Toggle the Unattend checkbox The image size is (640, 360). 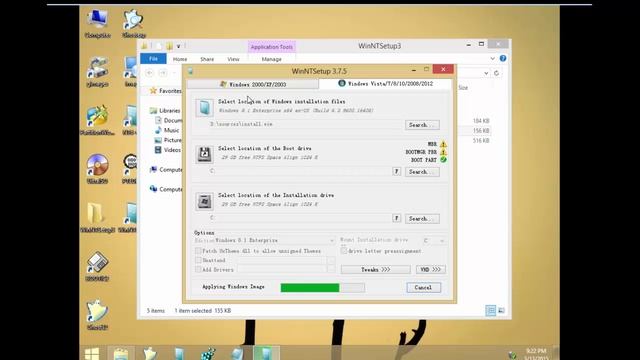pyautogui.click(x=198, y=260)
